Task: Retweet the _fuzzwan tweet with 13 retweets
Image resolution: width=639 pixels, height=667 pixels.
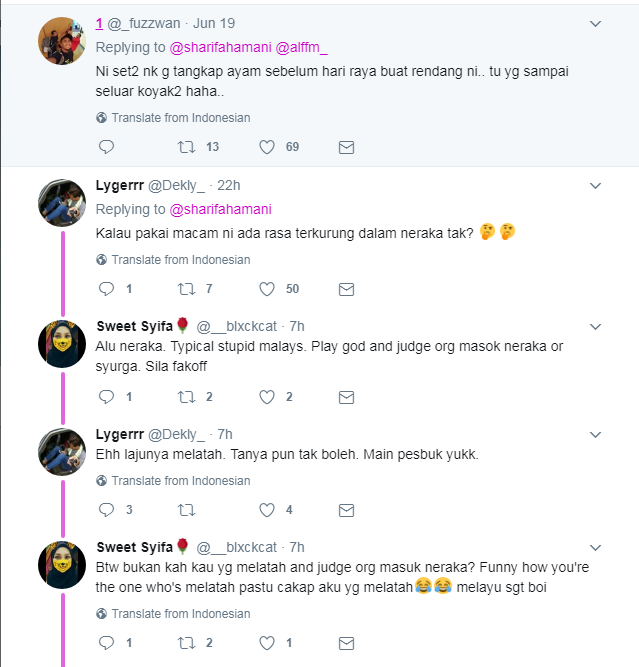Action: (x=186, y=147)
